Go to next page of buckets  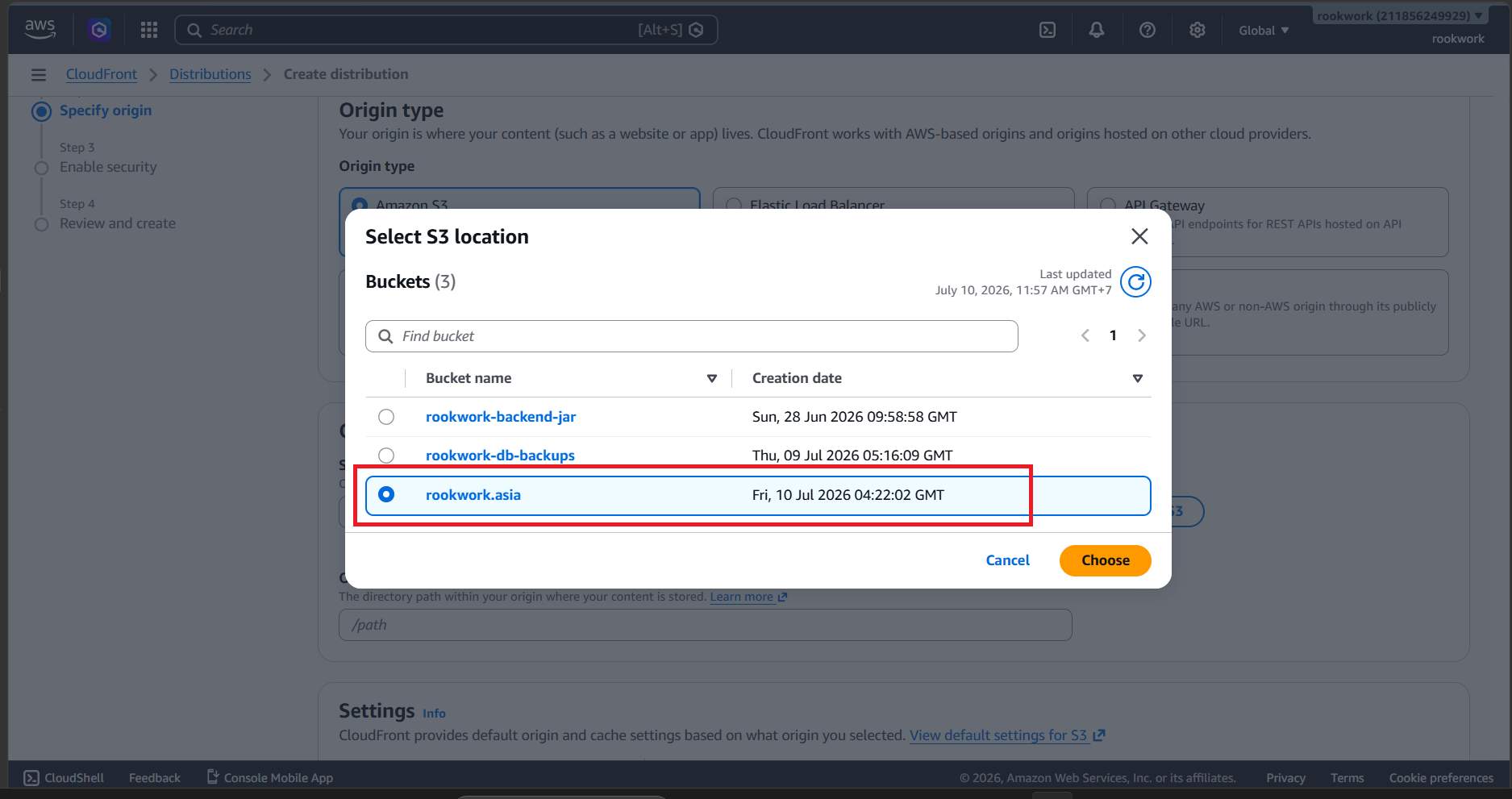coord(1142,335)
